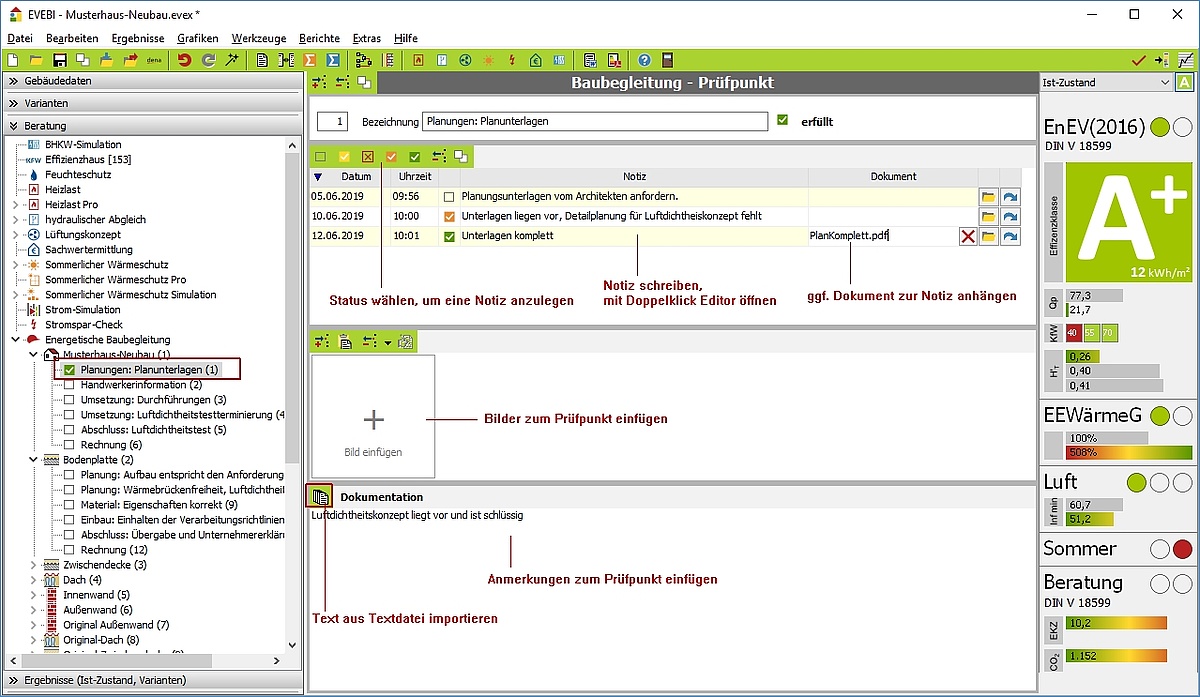Add note with green check status icon

414,156
